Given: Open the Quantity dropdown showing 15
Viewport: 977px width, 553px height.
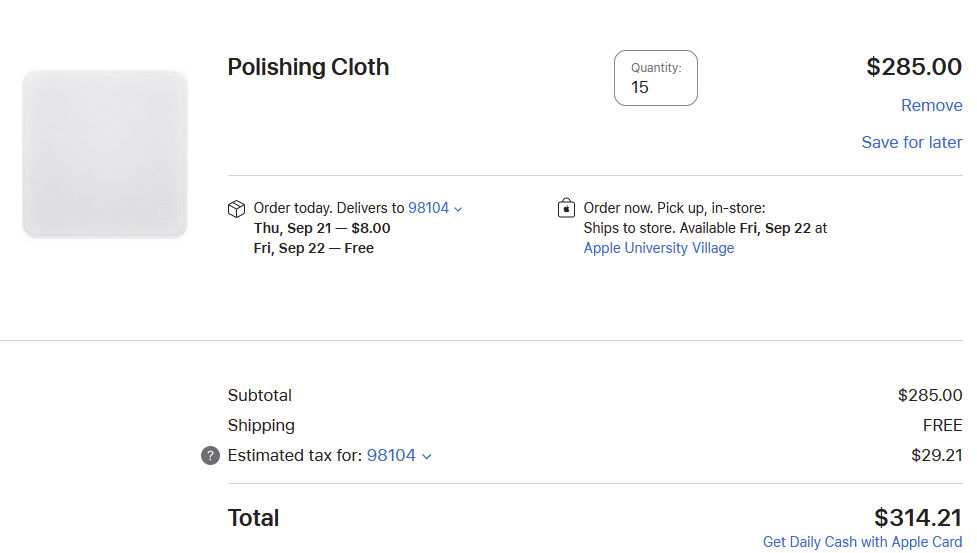Looking at the screenshot, I should pyautogui.click(x=655, y=78).
